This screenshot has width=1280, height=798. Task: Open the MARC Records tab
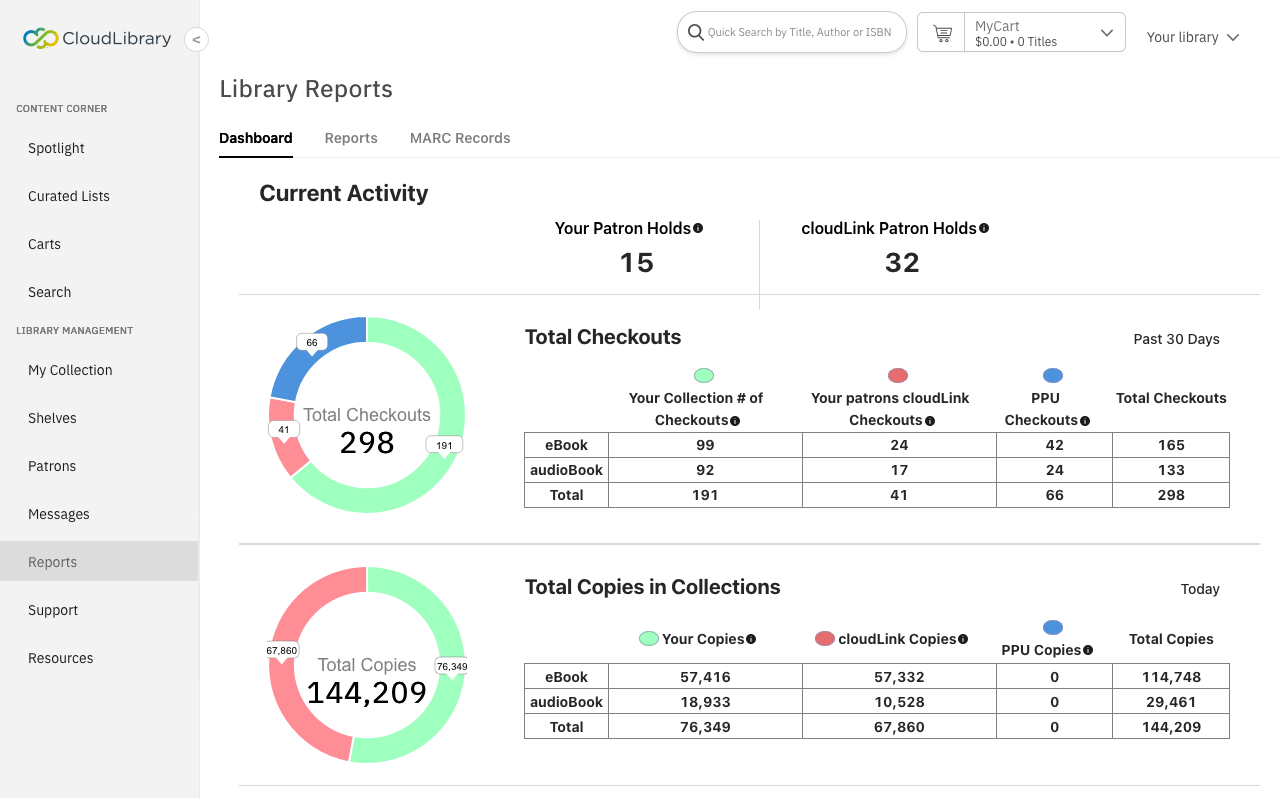click(x=460, y=138)
